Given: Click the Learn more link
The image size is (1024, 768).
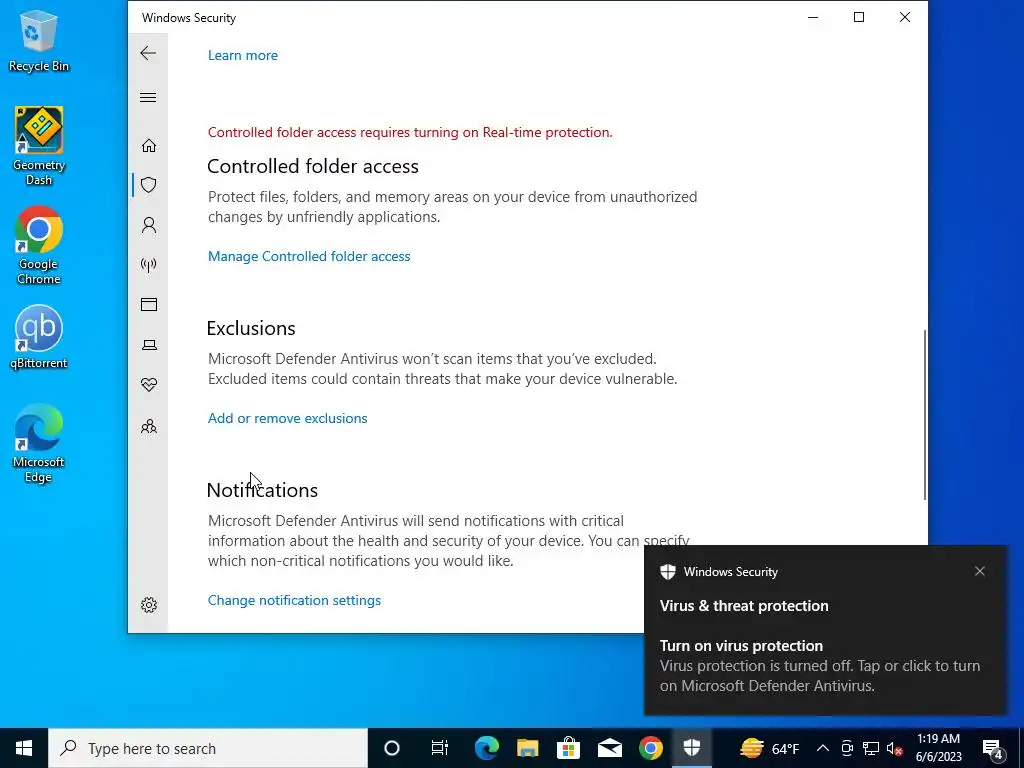Looking at the screenshot, I should [x=243, y=56].
